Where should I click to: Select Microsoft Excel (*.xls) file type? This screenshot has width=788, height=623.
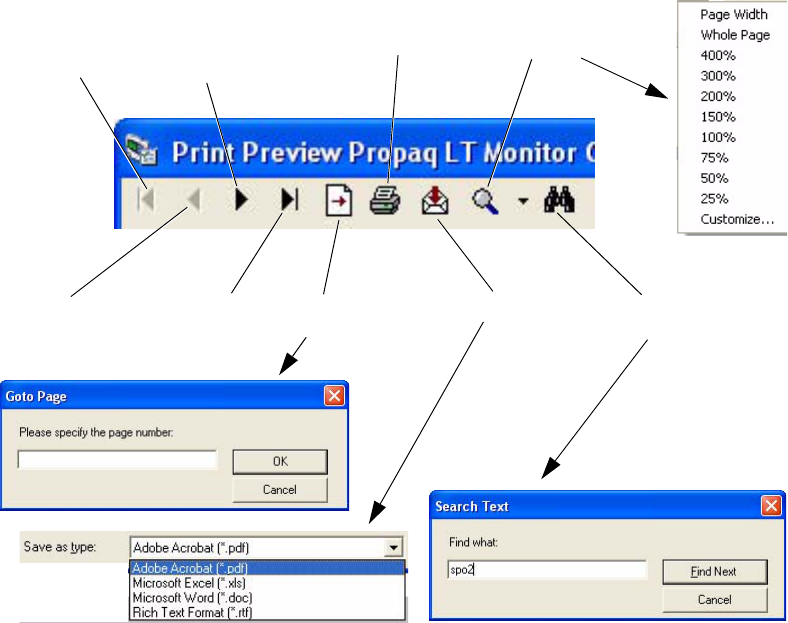tap(267, 583)
